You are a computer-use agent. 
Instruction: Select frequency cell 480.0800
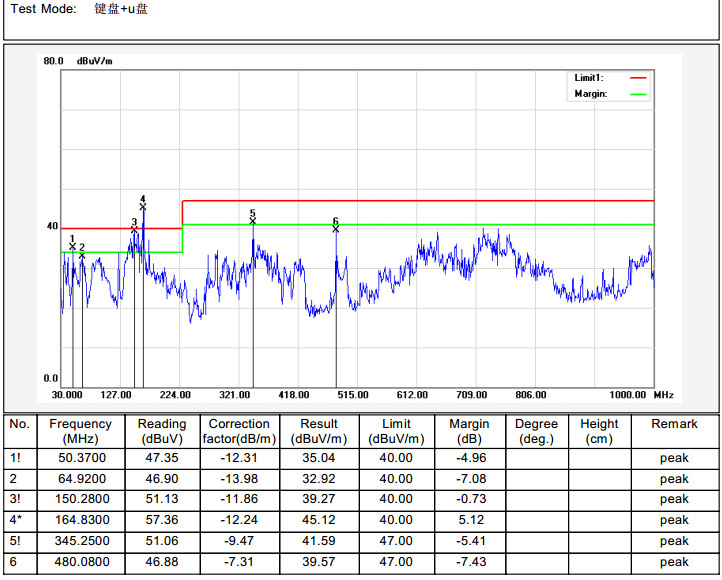point(82,562)
